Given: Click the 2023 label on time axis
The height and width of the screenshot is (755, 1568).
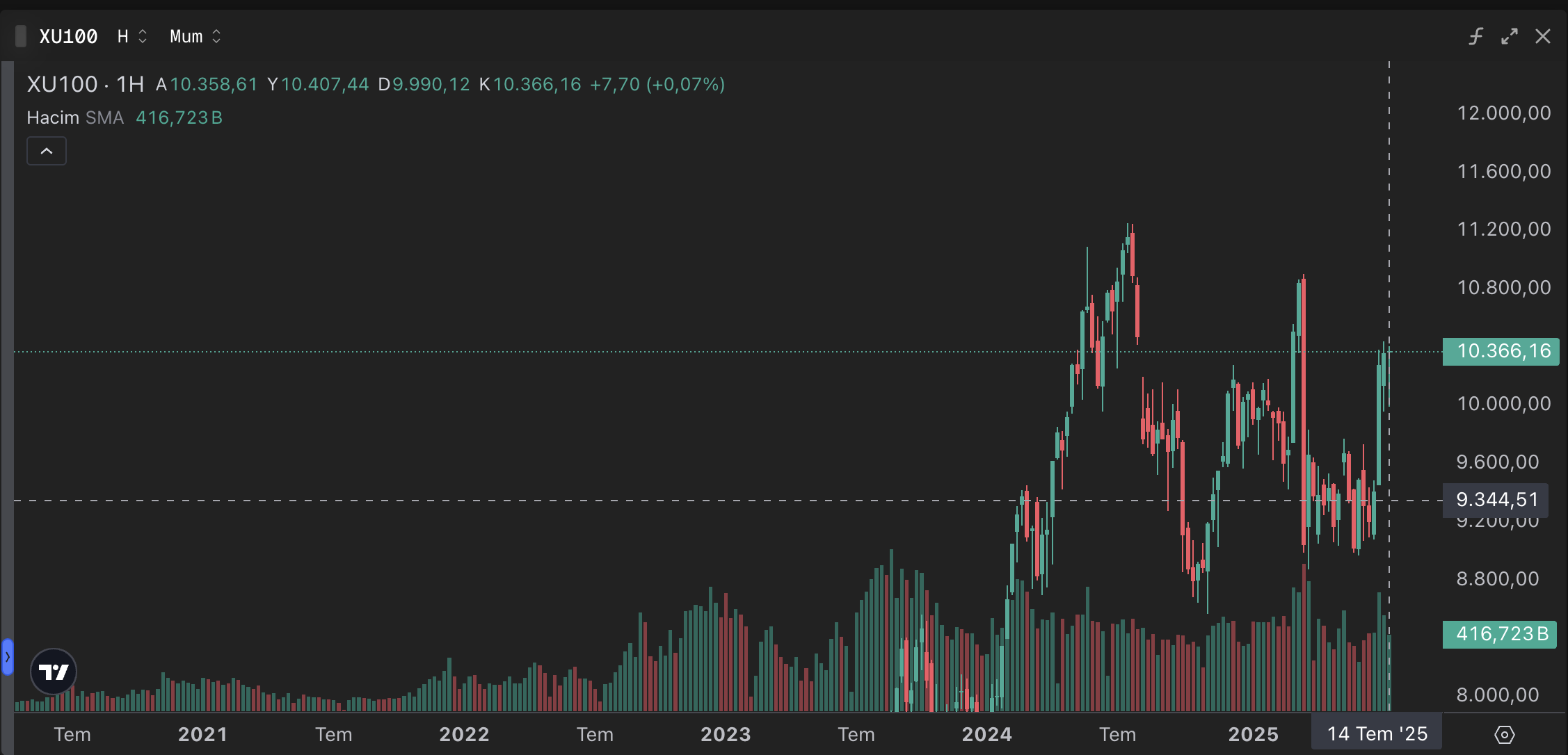Looking at the screenshot, I should coord(726,734).
